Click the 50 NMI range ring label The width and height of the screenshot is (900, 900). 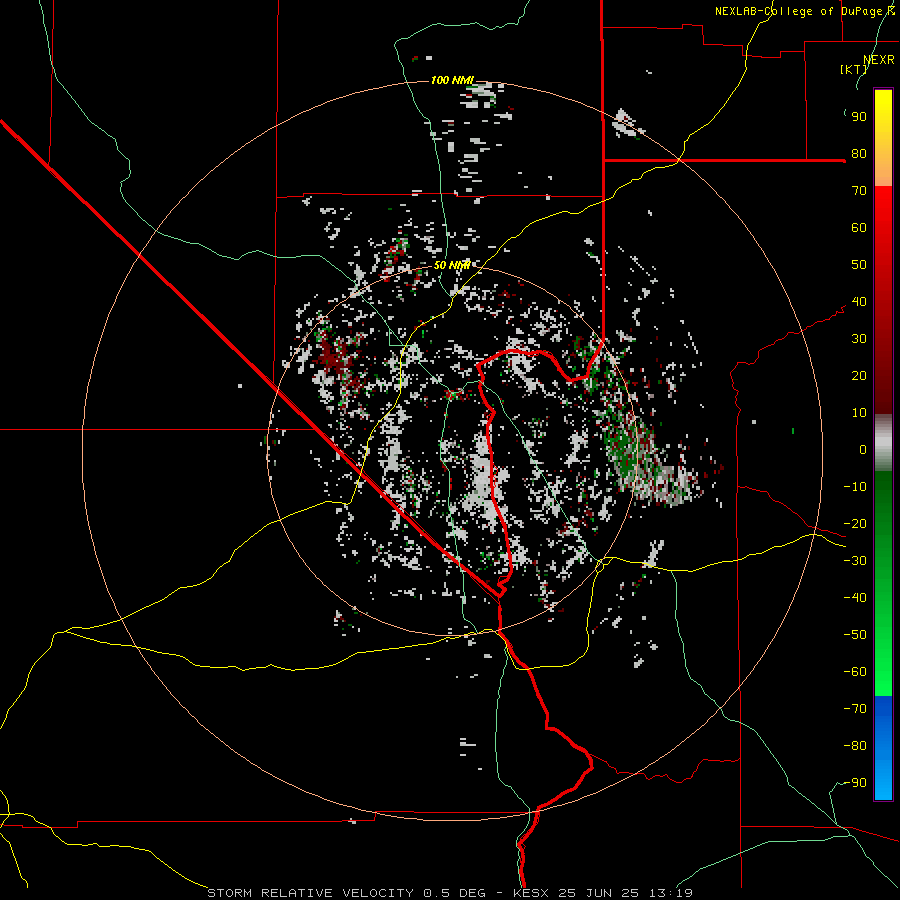point(452,265)
